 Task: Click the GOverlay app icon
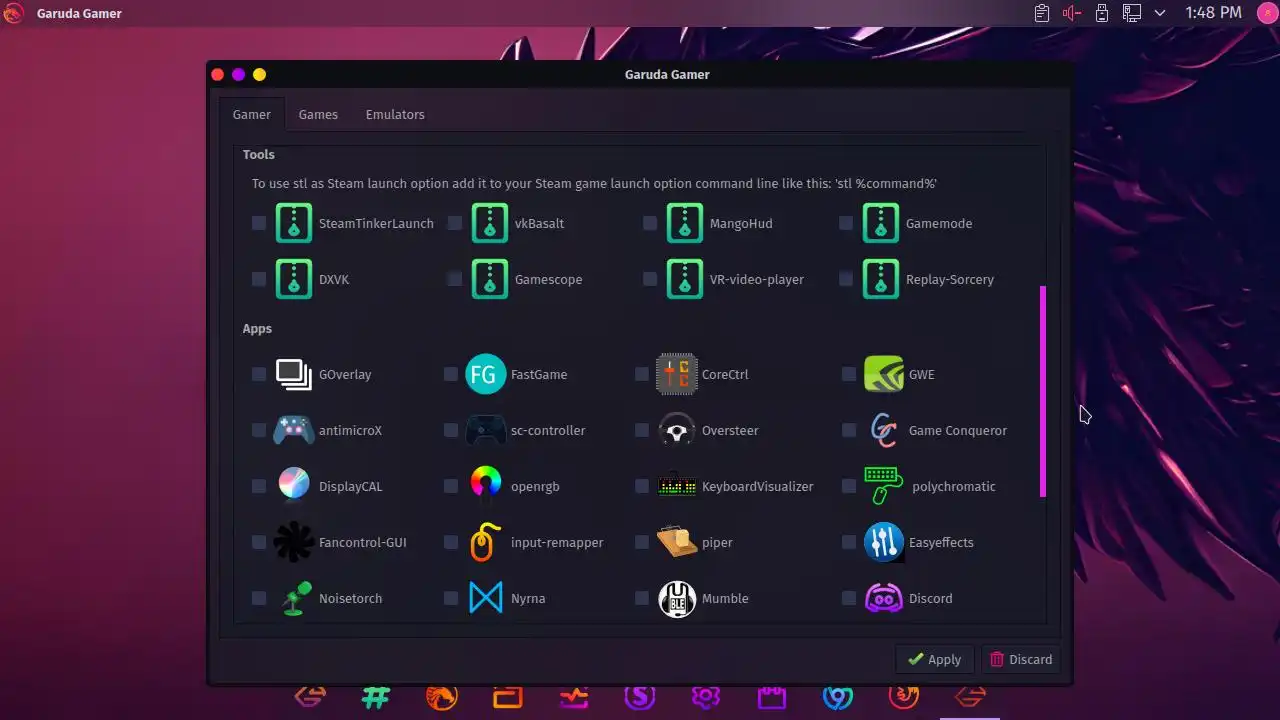click(293, 374)
